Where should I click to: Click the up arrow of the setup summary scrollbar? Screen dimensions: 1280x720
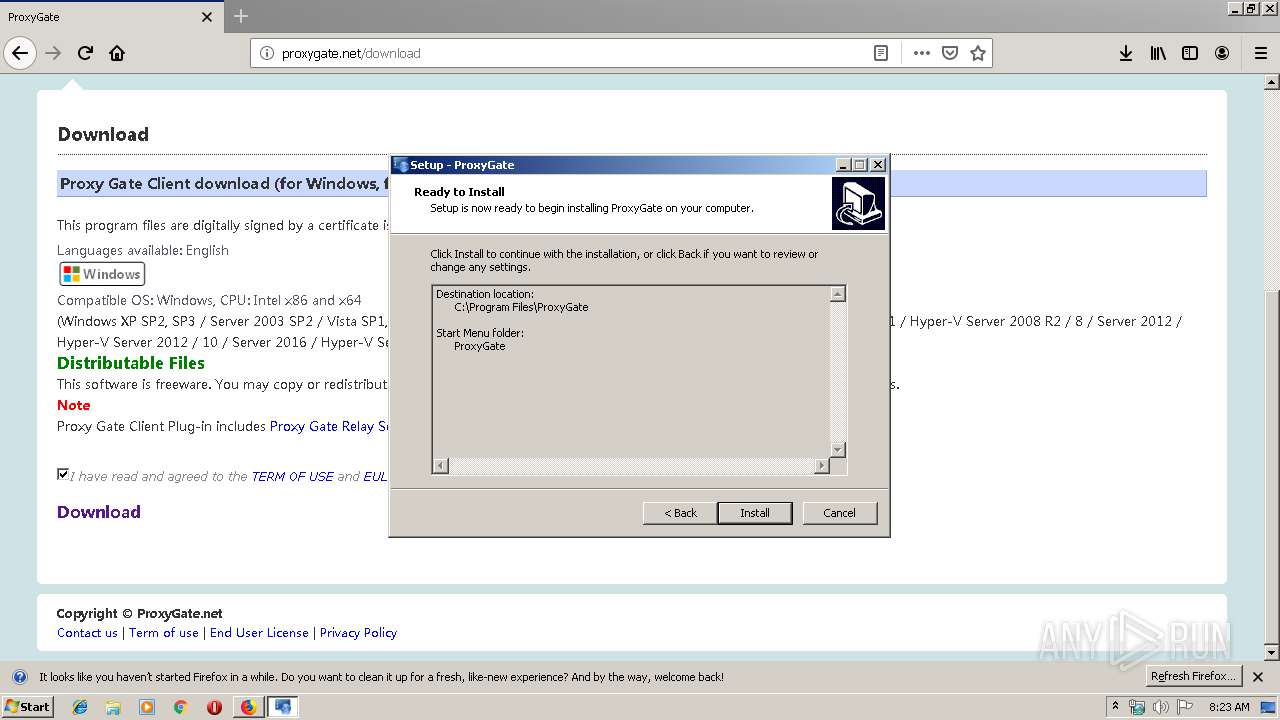(838, 294)
